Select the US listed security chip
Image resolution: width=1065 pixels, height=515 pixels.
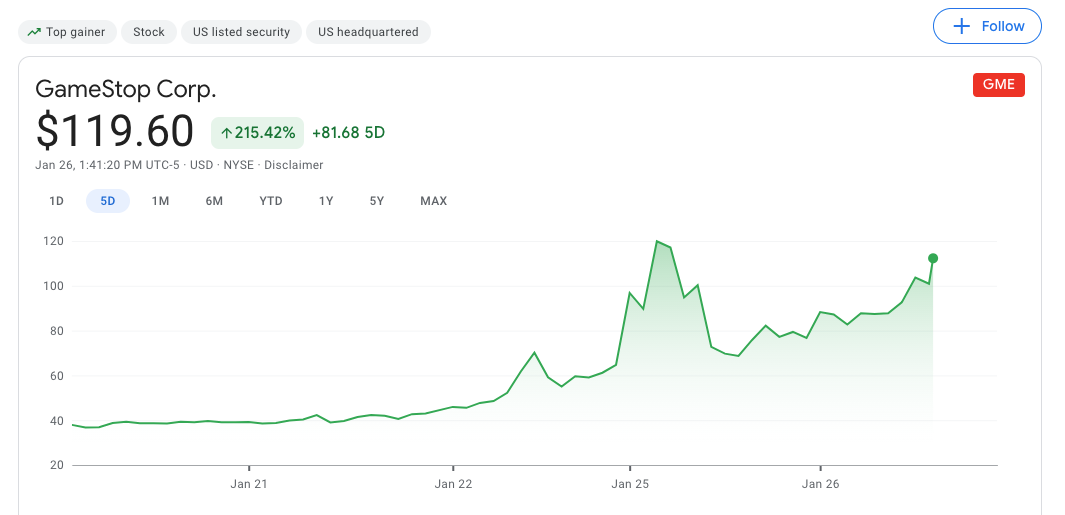click(241, 32)
